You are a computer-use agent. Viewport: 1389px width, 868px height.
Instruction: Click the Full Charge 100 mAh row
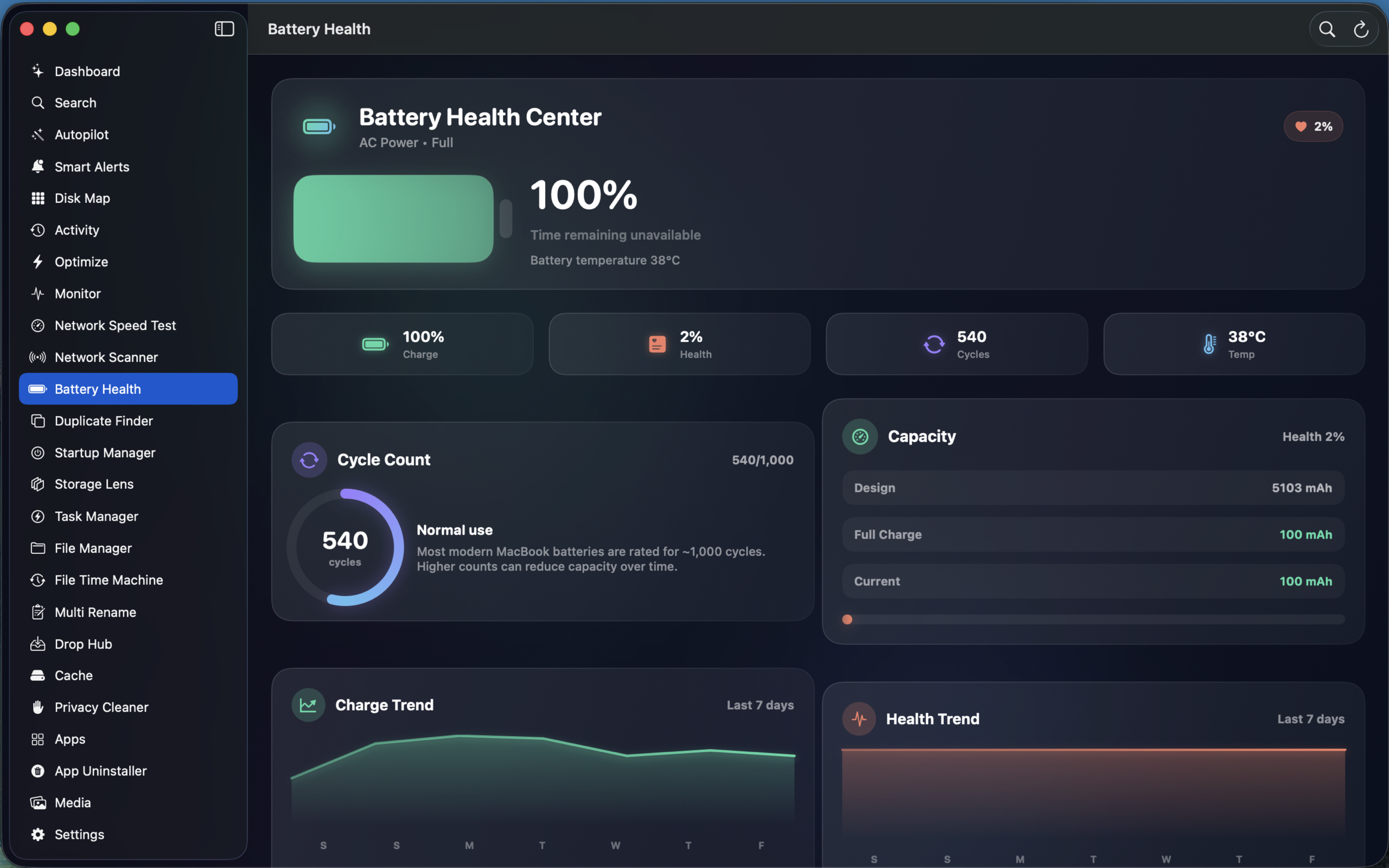pyautogui.click(x=1093, y=534)
